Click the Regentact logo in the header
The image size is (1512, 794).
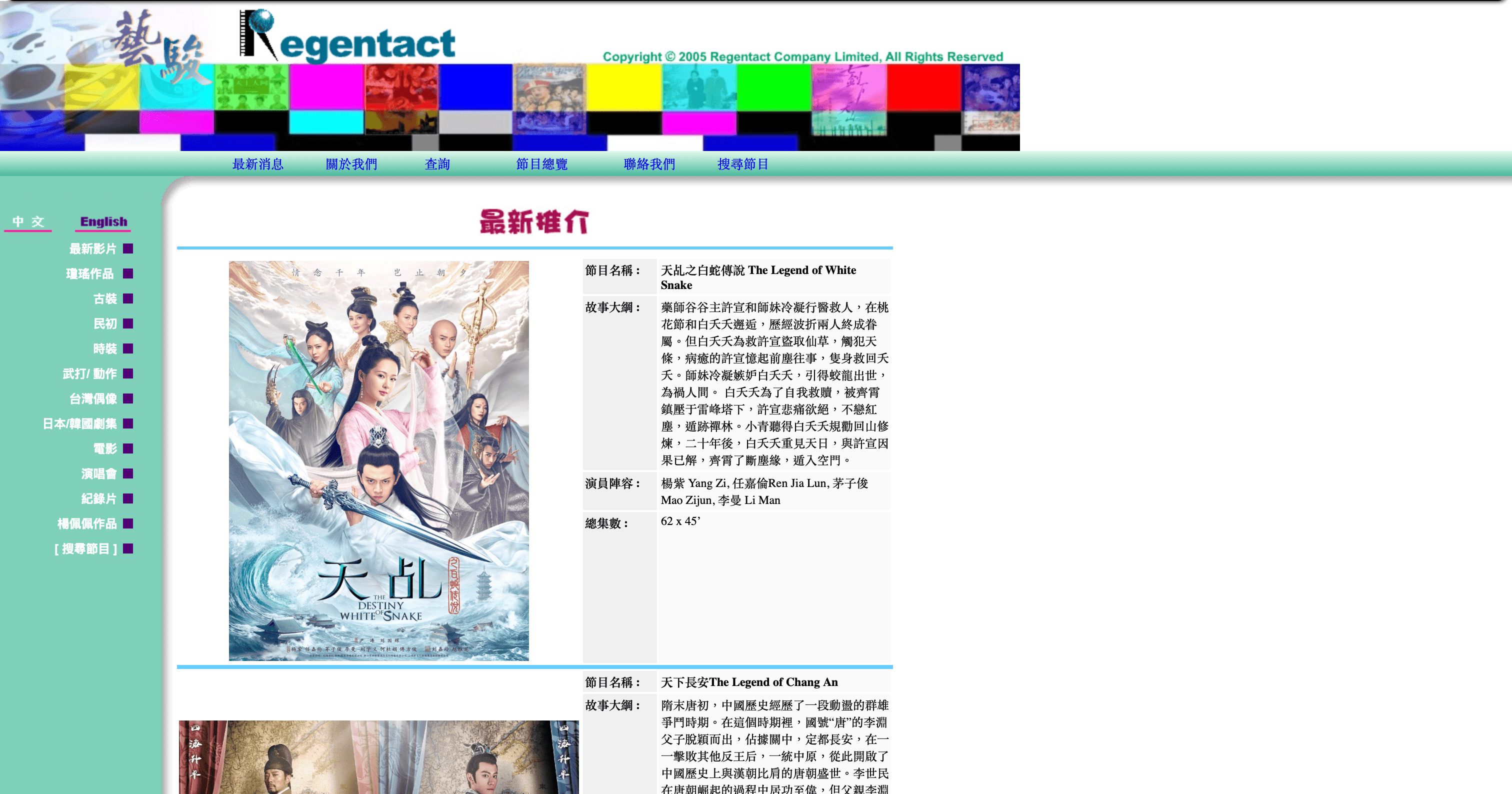point(347,36)
